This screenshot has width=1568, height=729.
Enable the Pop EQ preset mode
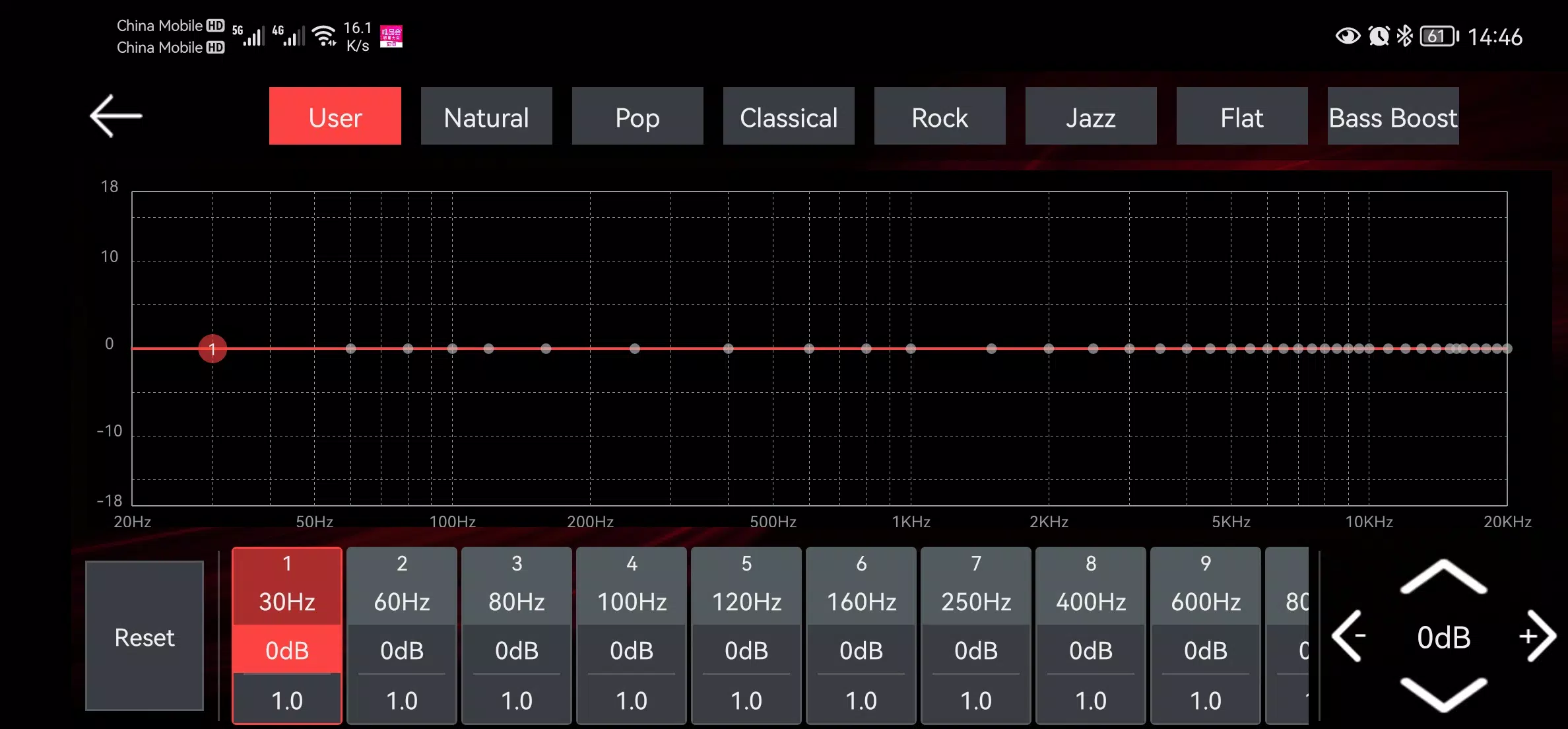(637, 117)
